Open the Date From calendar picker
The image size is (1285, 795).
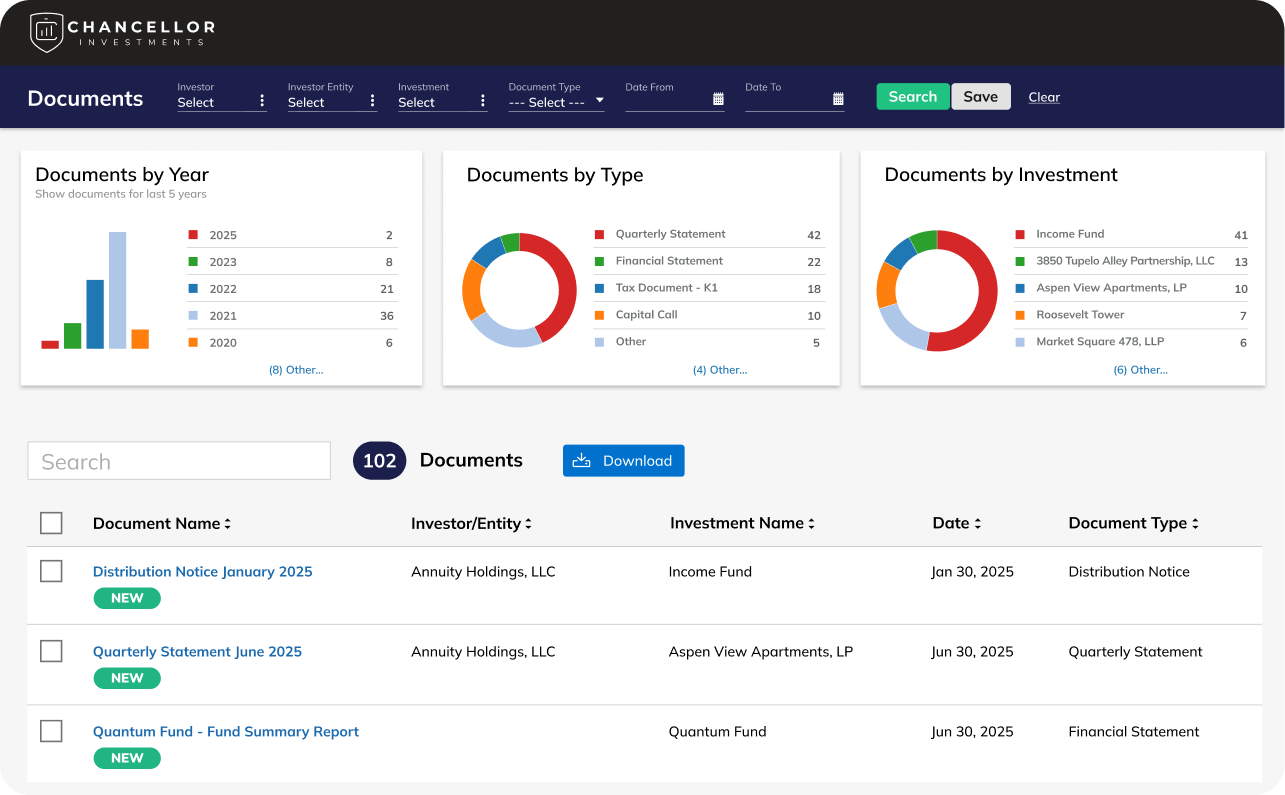click(x=718, y=99)
